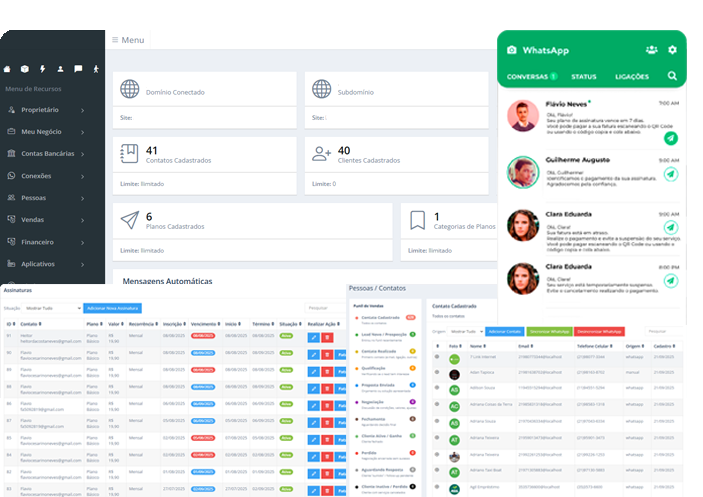The height and width of the screenshot is (497, 703).
Task: Switch to the STATUS tab in WhatsApp
Action: point(583,76)
